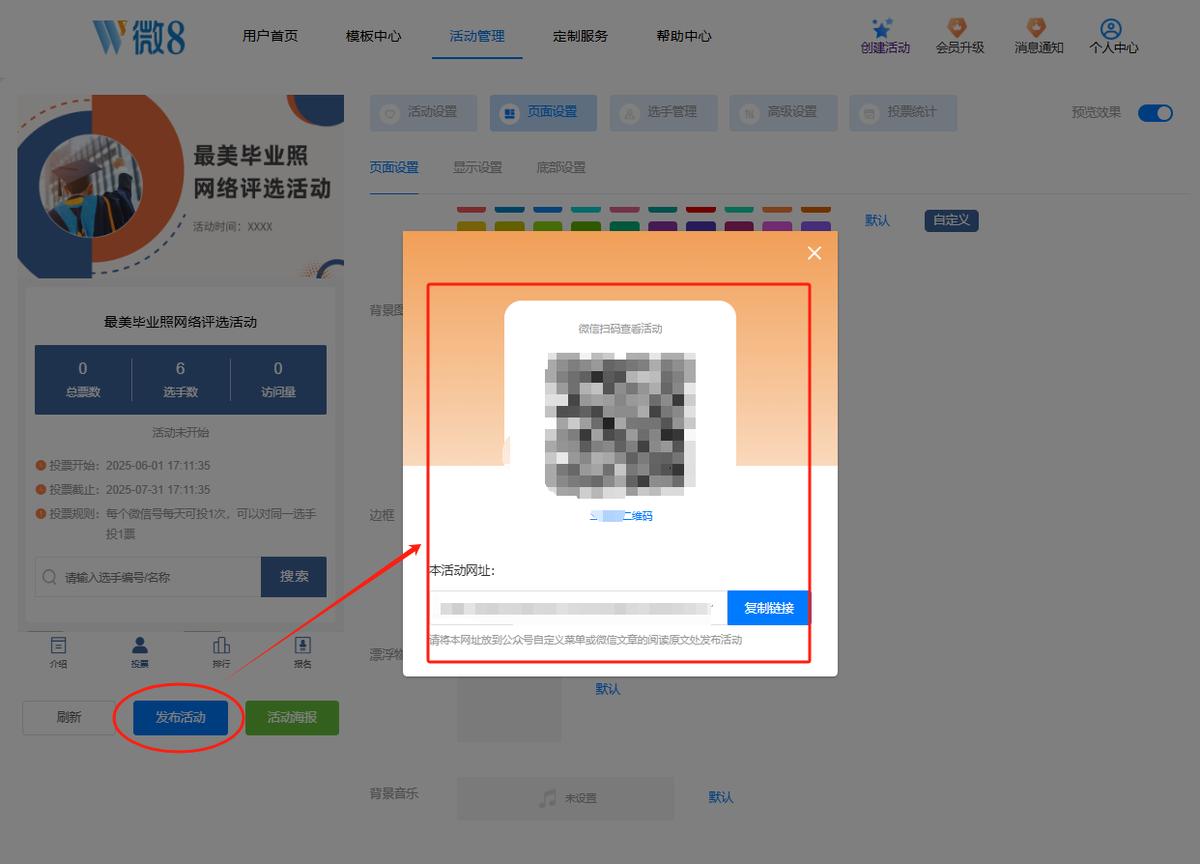Click the graduate photo in banner
Screen dimensions: 1200x864
(90, 185)
